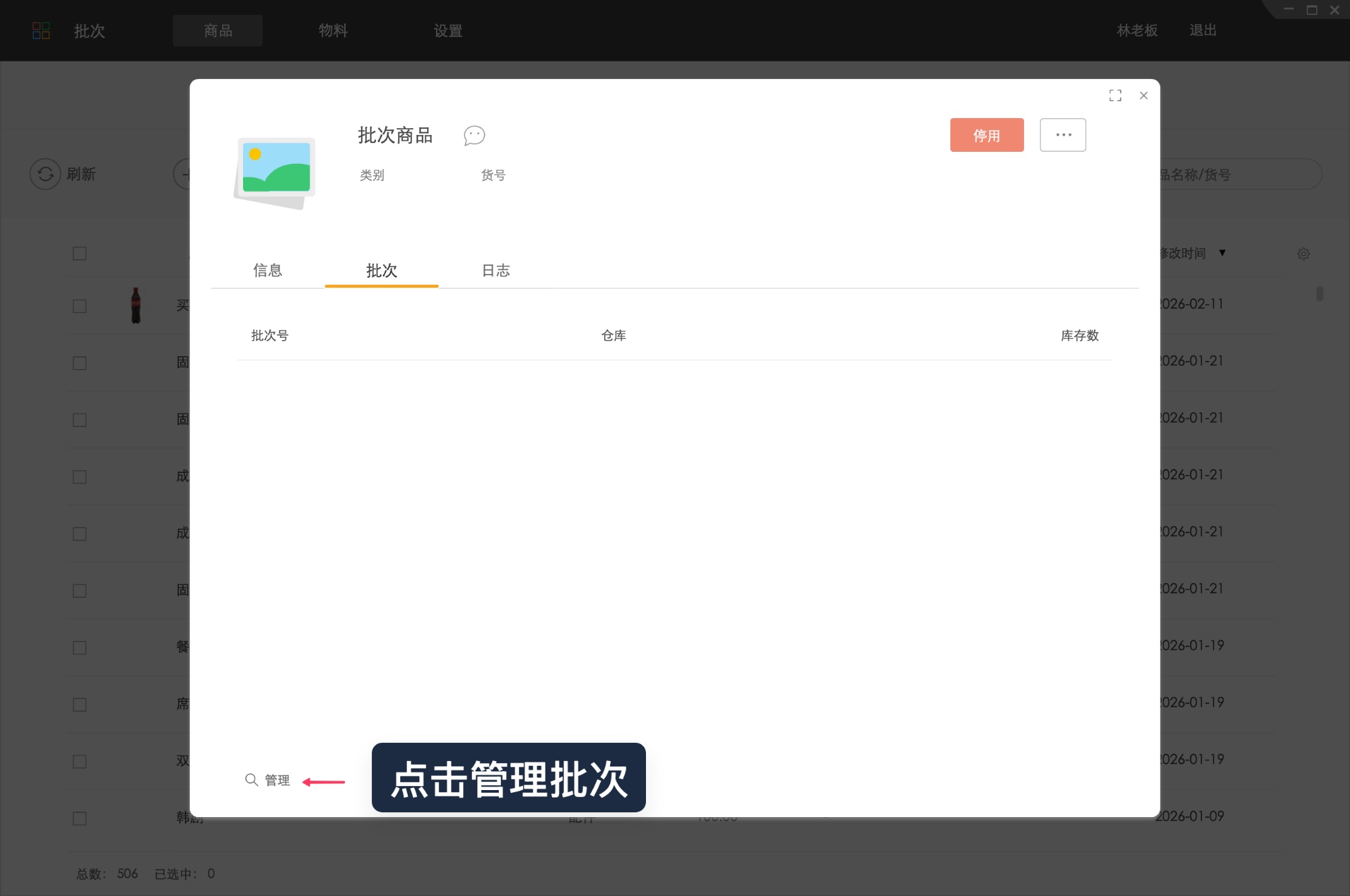Screen dimensions: 1350x896
Task: Open the more options (...) menu
Action: click(1062, 134)
